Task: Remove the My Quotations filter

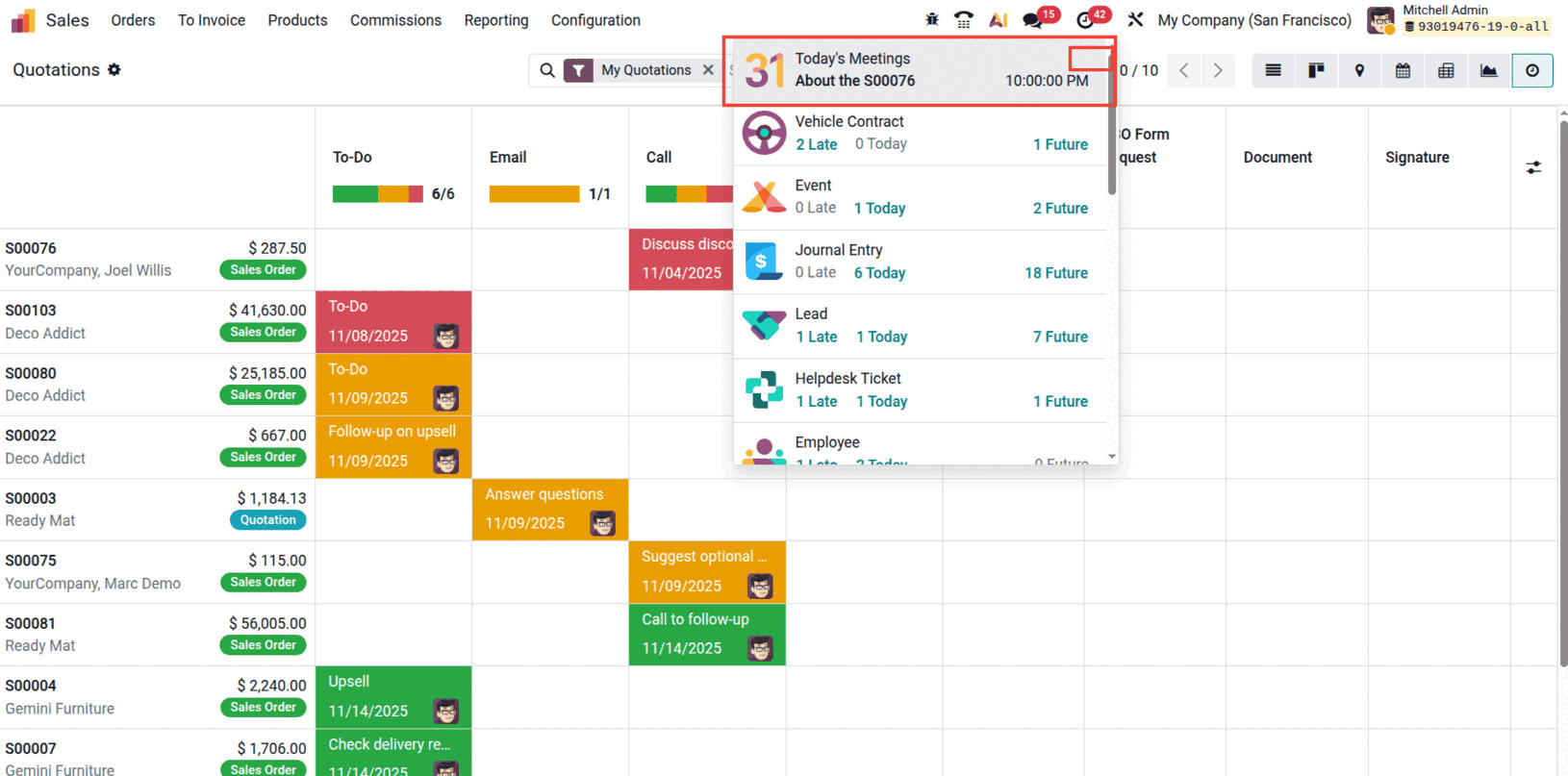Action: click(x=708, y=70)
